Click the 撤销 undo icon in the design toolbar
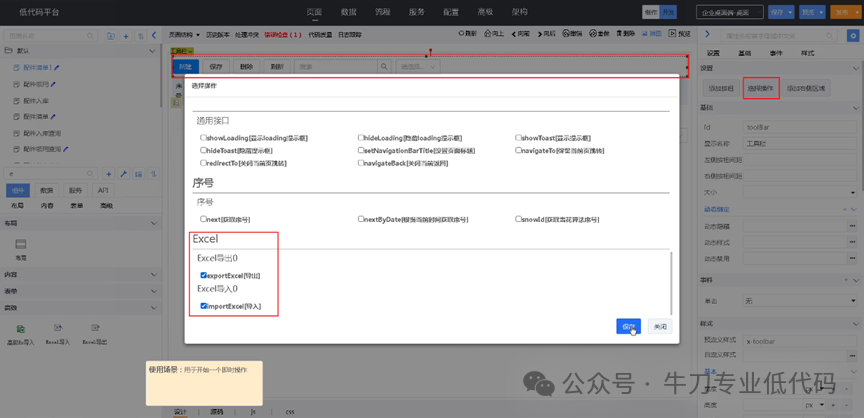 pyautogui.click(x=565, y=34)
